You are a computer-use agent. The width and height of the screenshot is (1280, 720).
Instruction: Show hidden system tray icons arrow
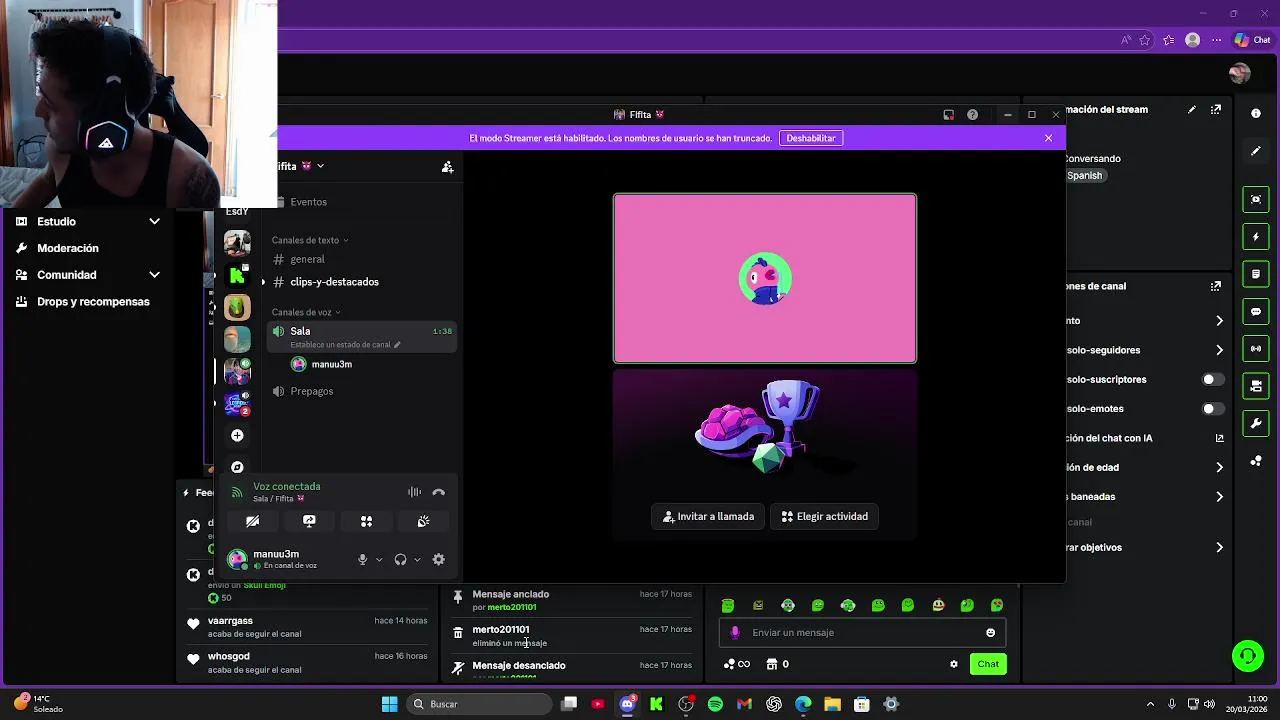click(x=1150, y=704)
